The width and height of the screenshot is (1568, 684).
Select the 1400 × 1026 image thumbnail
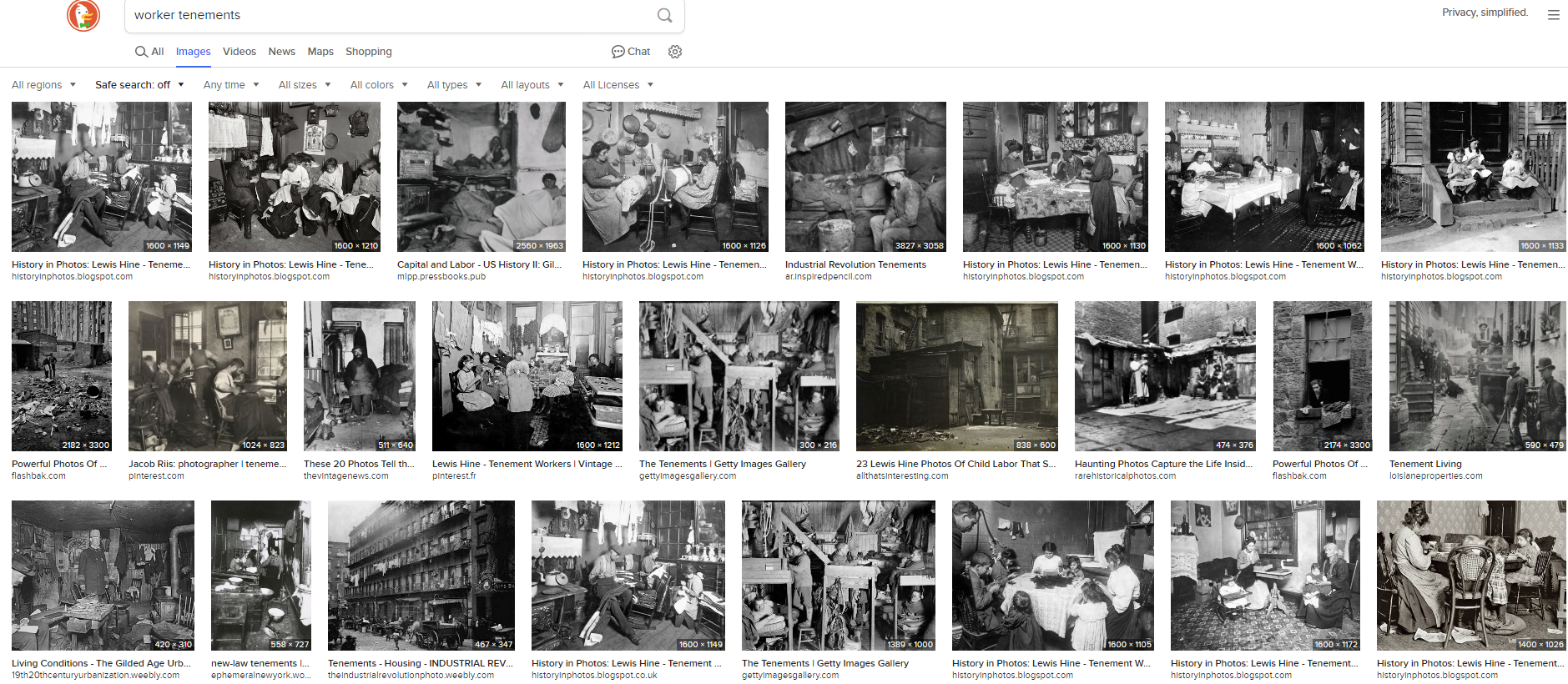1471,576
